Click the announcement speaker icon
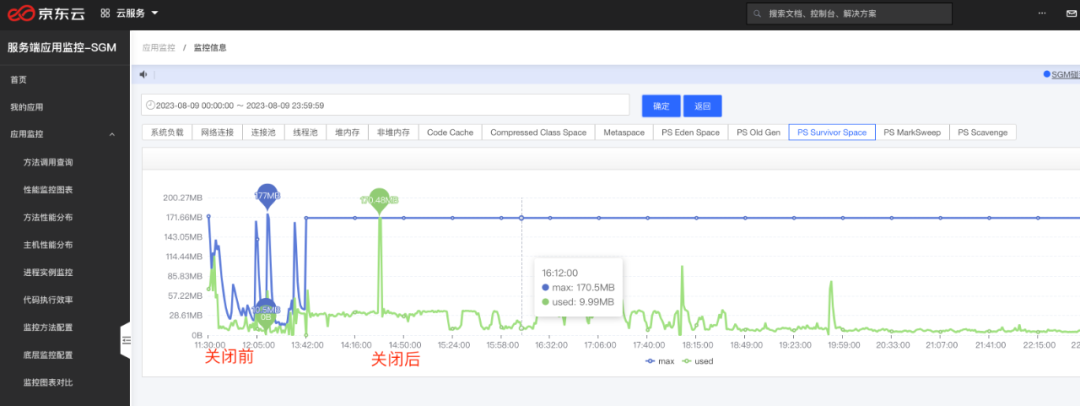The image size is (1080, 406). tap(144, 74)
